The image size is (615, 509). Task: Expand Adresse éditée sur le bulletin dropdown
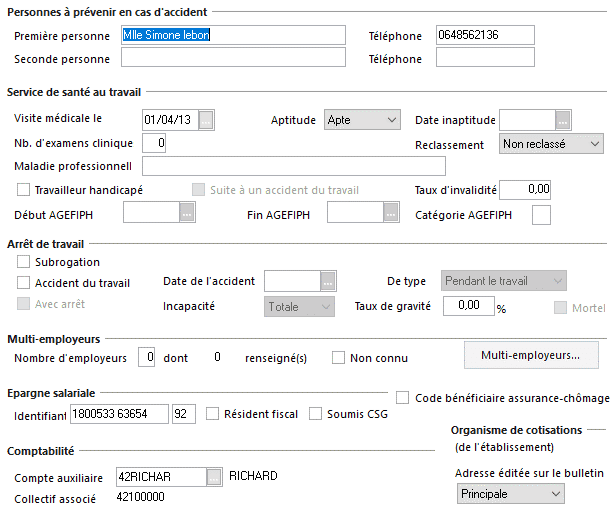coord(510,494)
